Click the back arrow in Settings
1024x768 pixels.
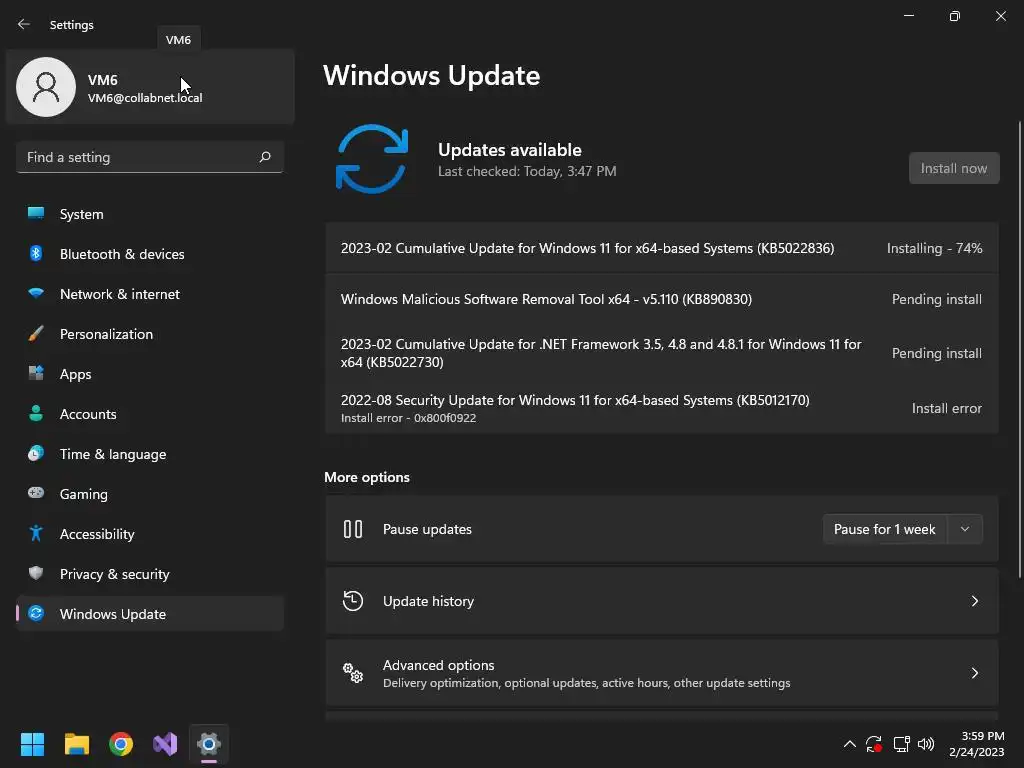24,24
